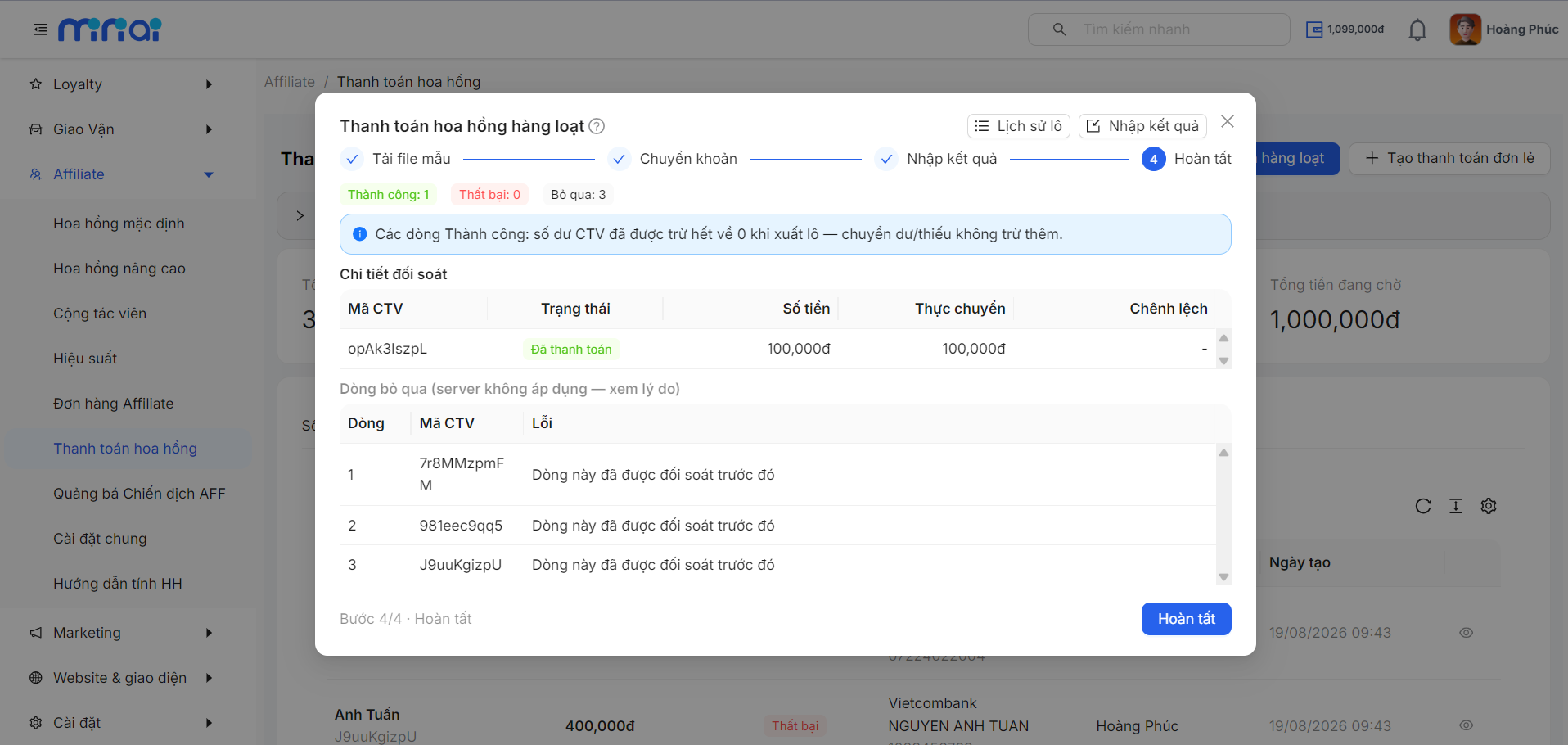Expand the Loyalty menu arrow
Screen dimensions: 1568x745
[209, 84]
